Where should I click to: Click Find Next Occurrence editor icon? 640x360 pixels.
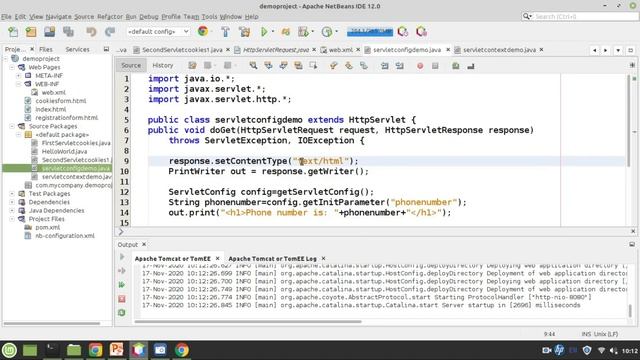pyautogui.click(x=283, y=66)
